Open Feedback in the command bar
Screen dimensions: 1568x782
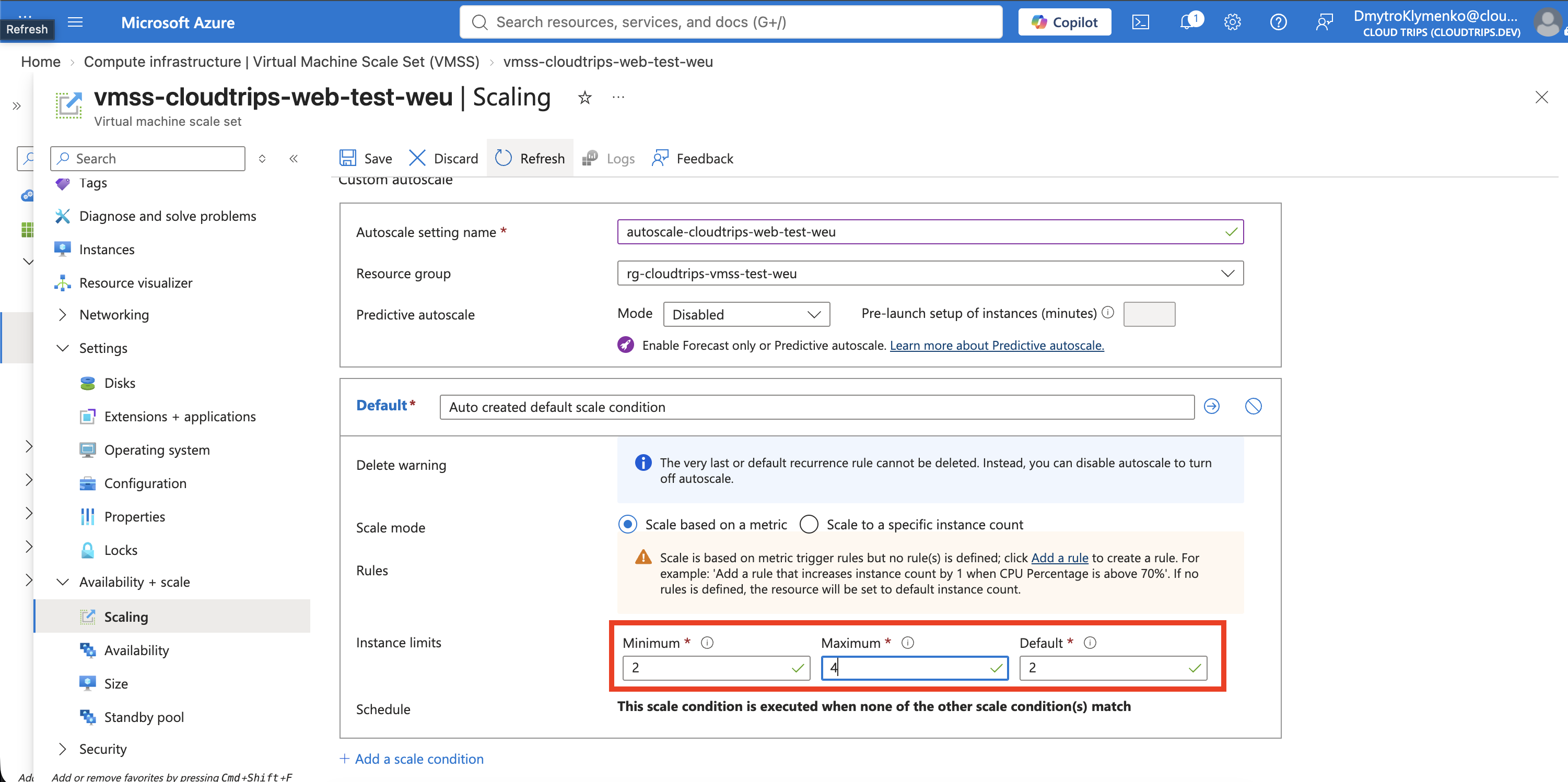[692, 159]
